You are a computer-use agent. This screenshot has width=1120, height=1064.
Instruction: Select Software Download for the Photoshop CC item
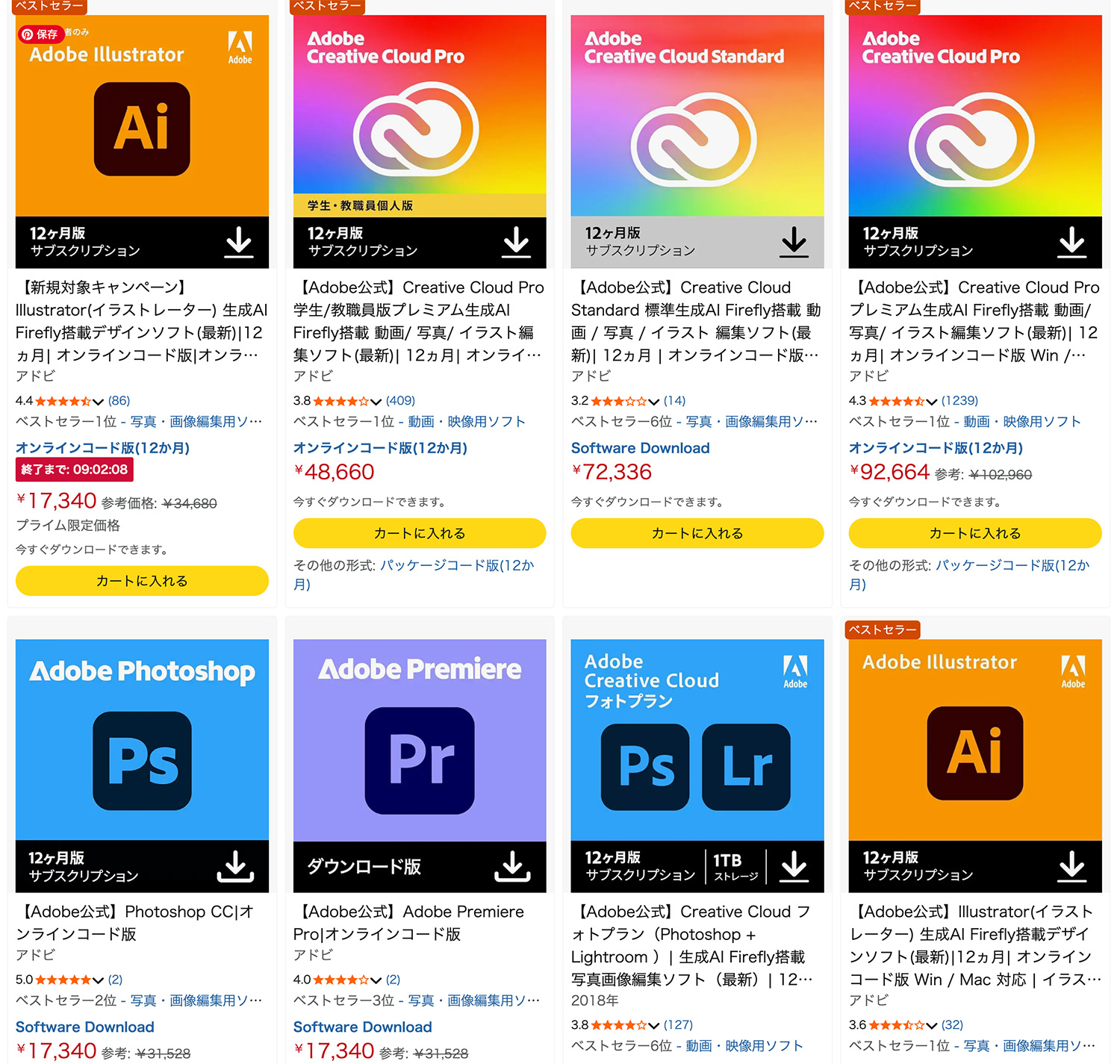(84, 1027)
